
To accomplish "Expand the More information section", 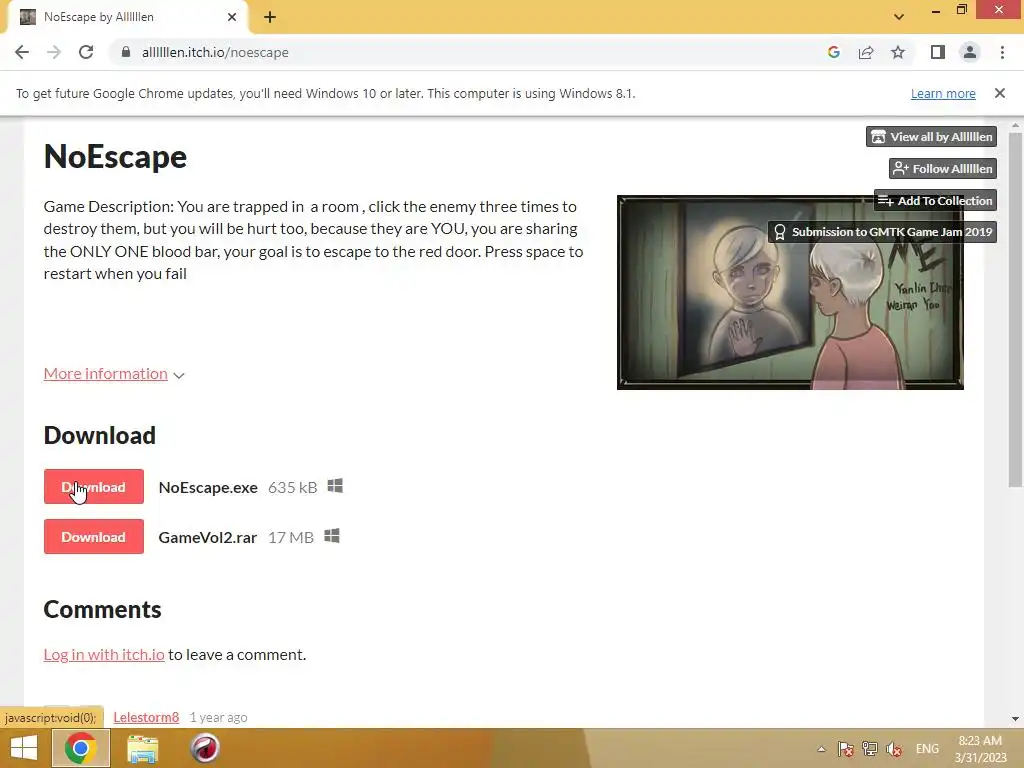I will click(106, 374).
